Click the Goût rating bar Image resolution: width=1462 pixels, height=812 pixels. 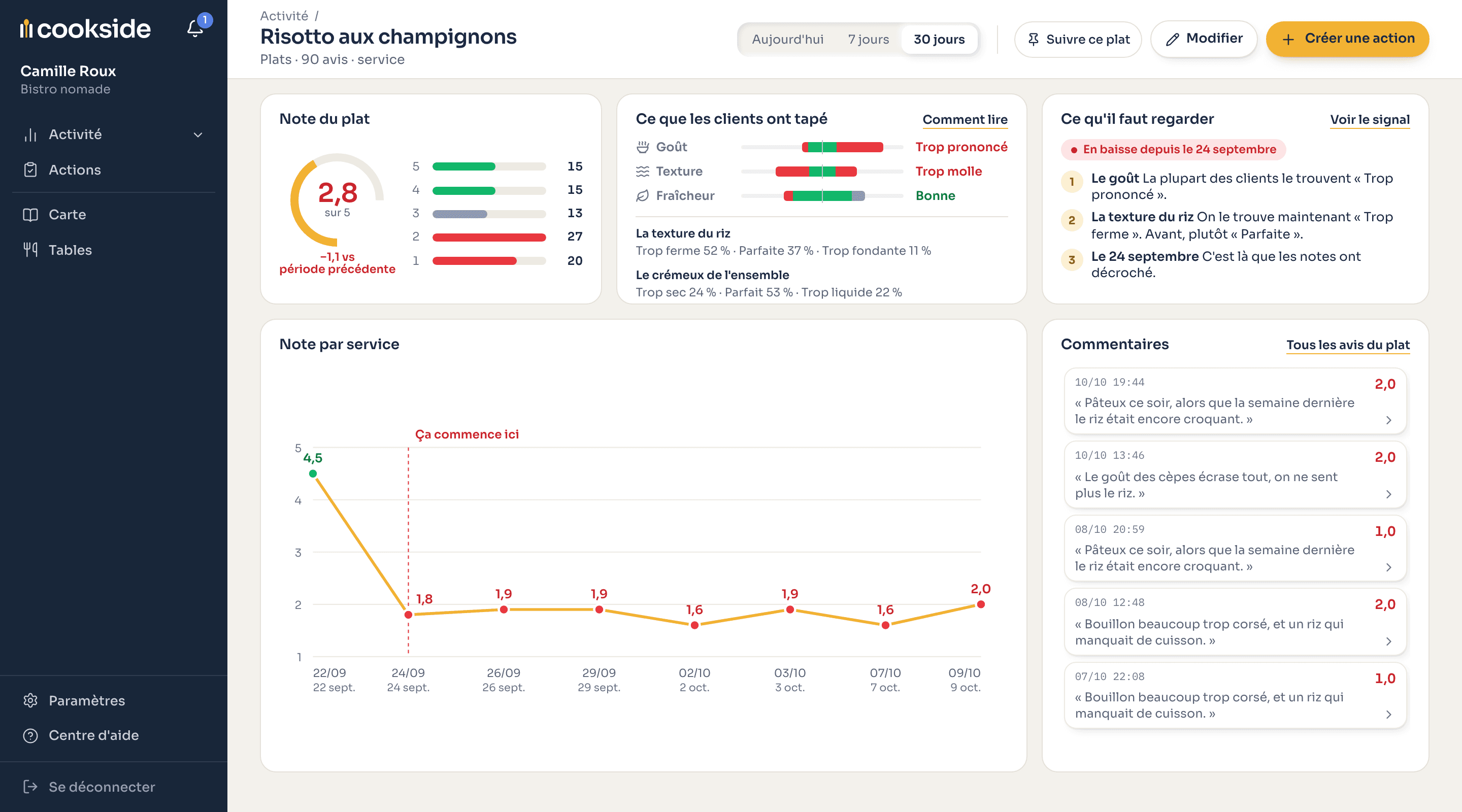click(x=822, y=148)
